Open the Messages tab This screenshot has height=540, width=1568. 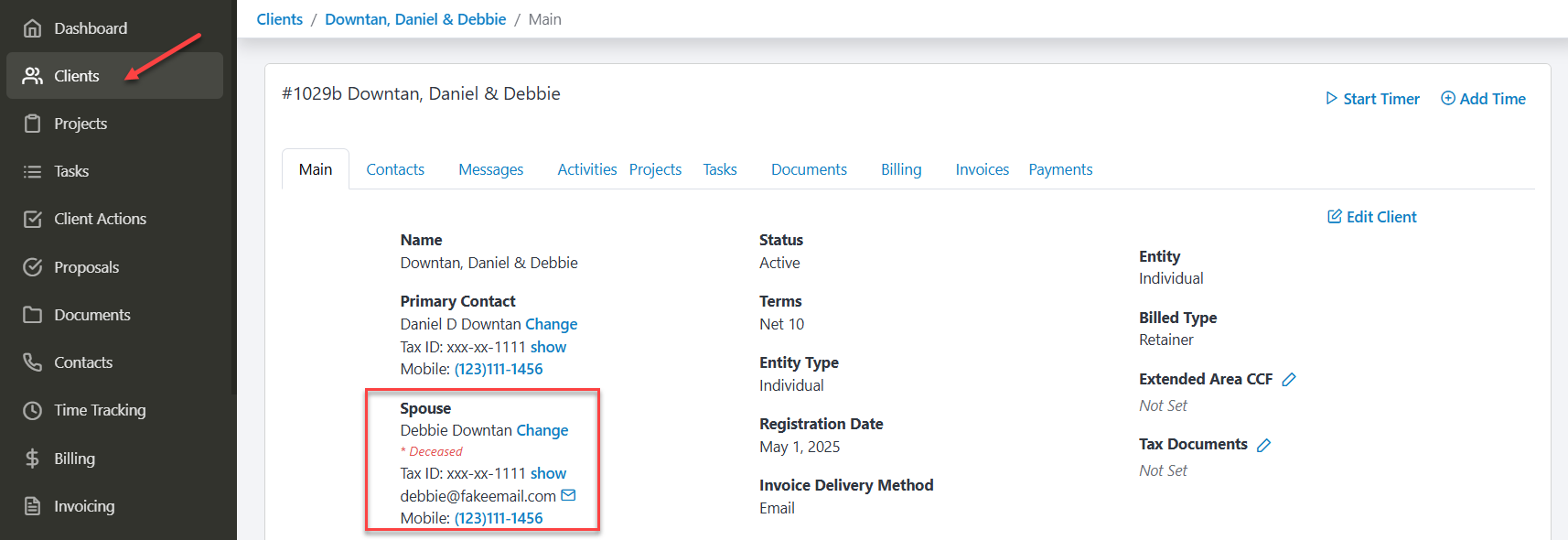point(491,169)
